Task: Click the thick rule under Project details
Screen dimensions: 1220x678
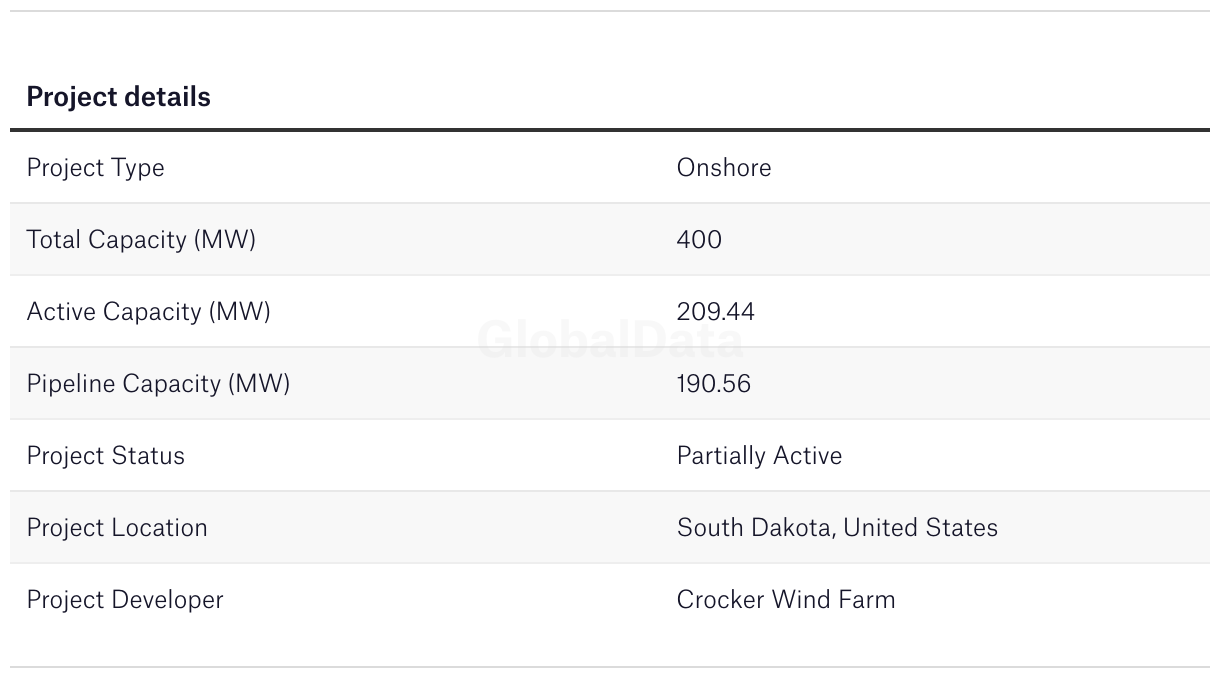Action: 610,130
